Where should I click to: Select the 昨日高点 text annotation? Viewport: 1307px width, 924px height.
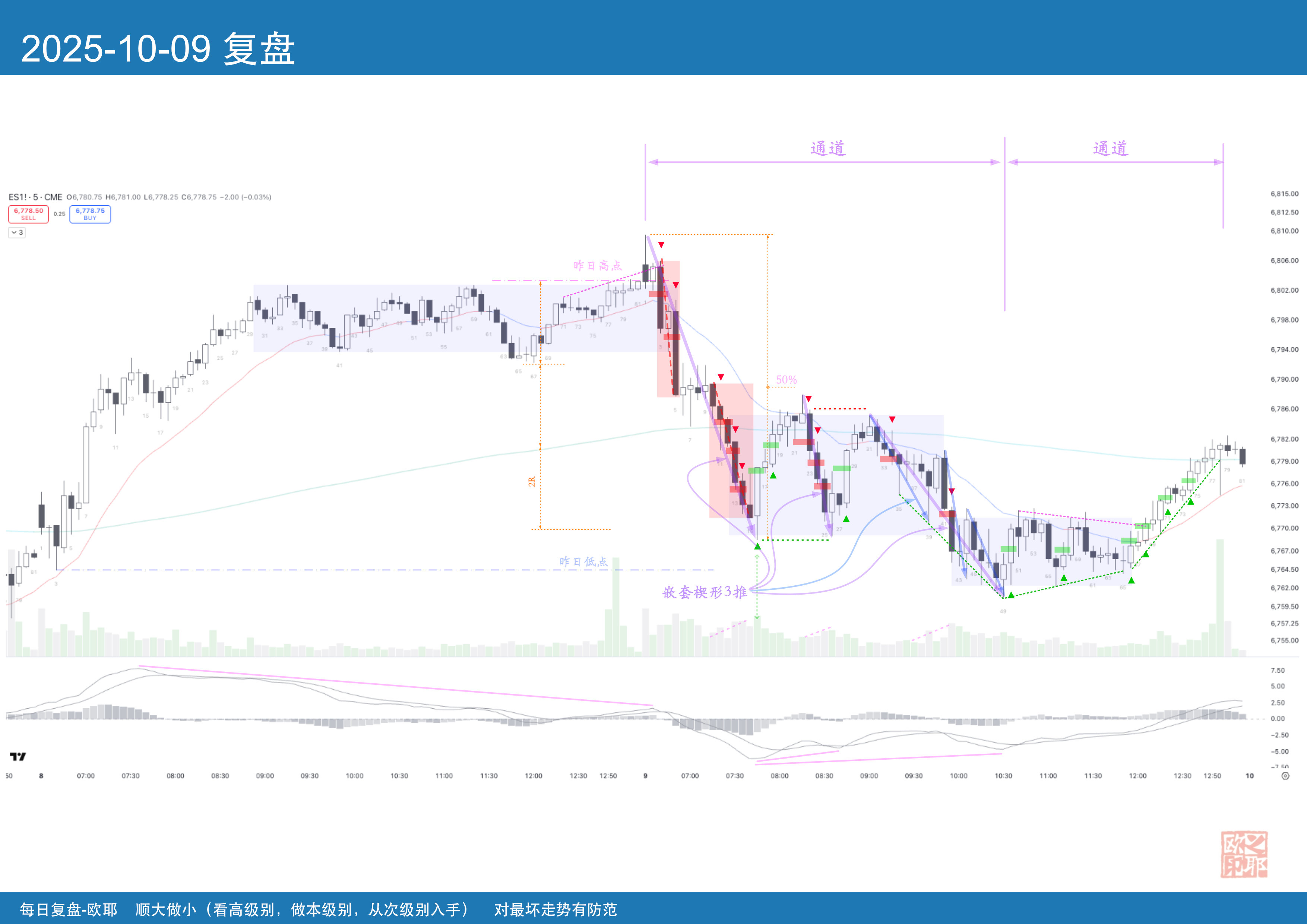597,266
